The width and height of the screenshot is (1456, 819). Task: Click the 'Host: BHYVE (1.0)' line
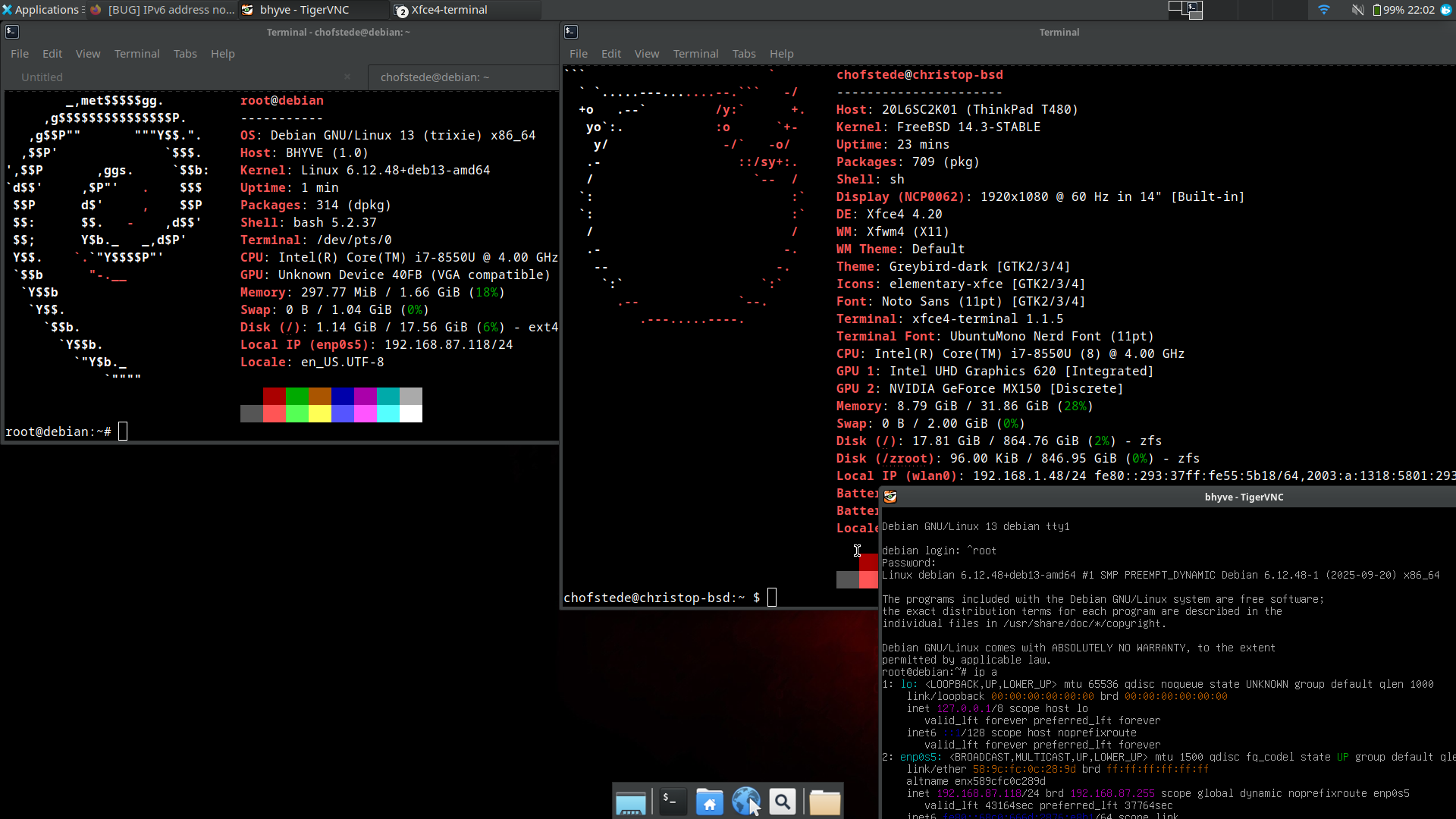pyautogui.click(x=304, y=152)
